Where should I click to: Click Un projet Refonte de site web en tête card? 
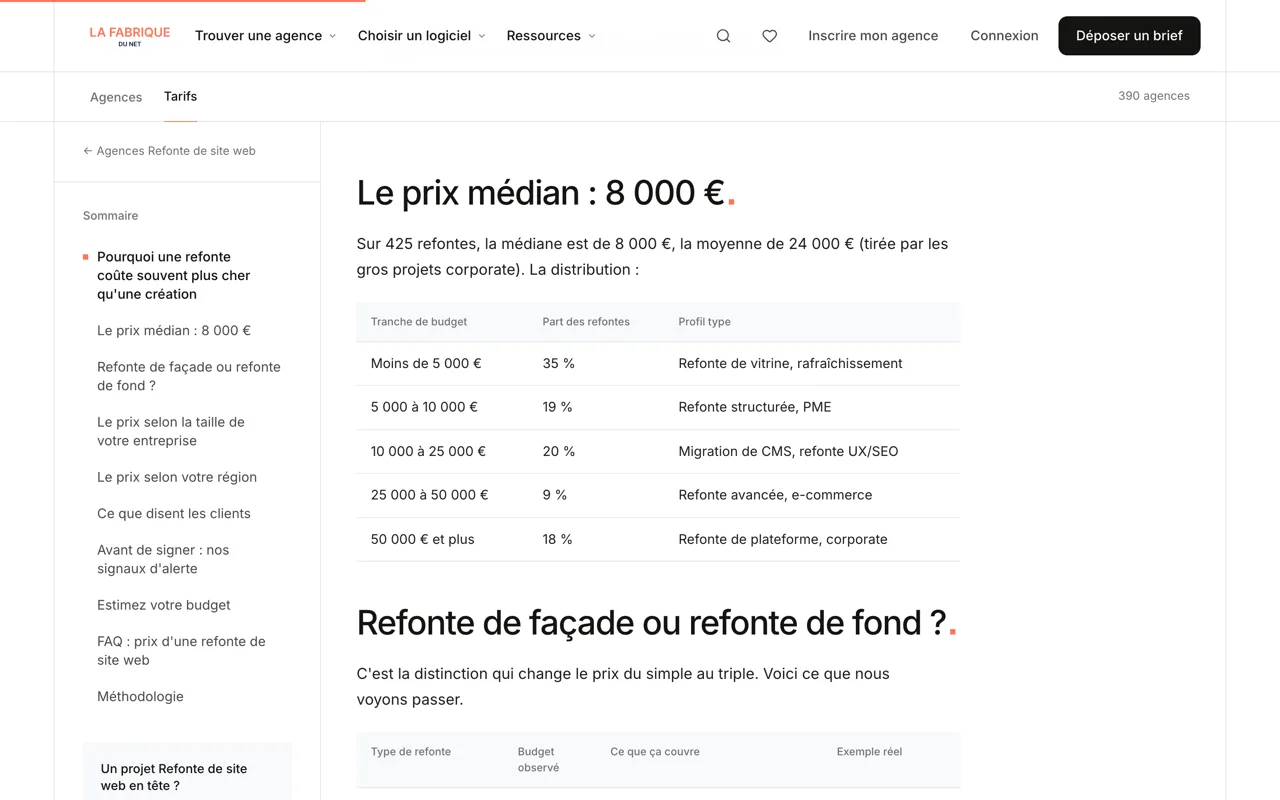pos(187,772)
